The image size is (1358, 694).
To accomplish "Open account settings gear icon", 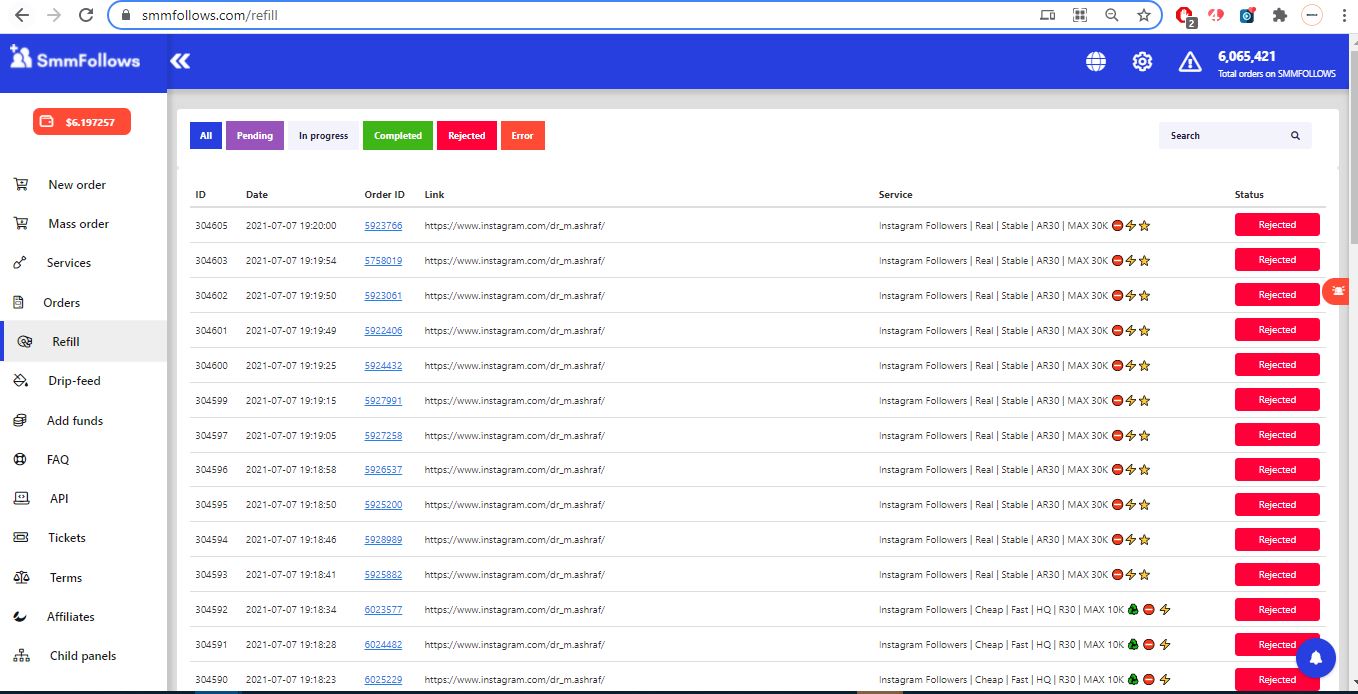I will pos(1142,62).
